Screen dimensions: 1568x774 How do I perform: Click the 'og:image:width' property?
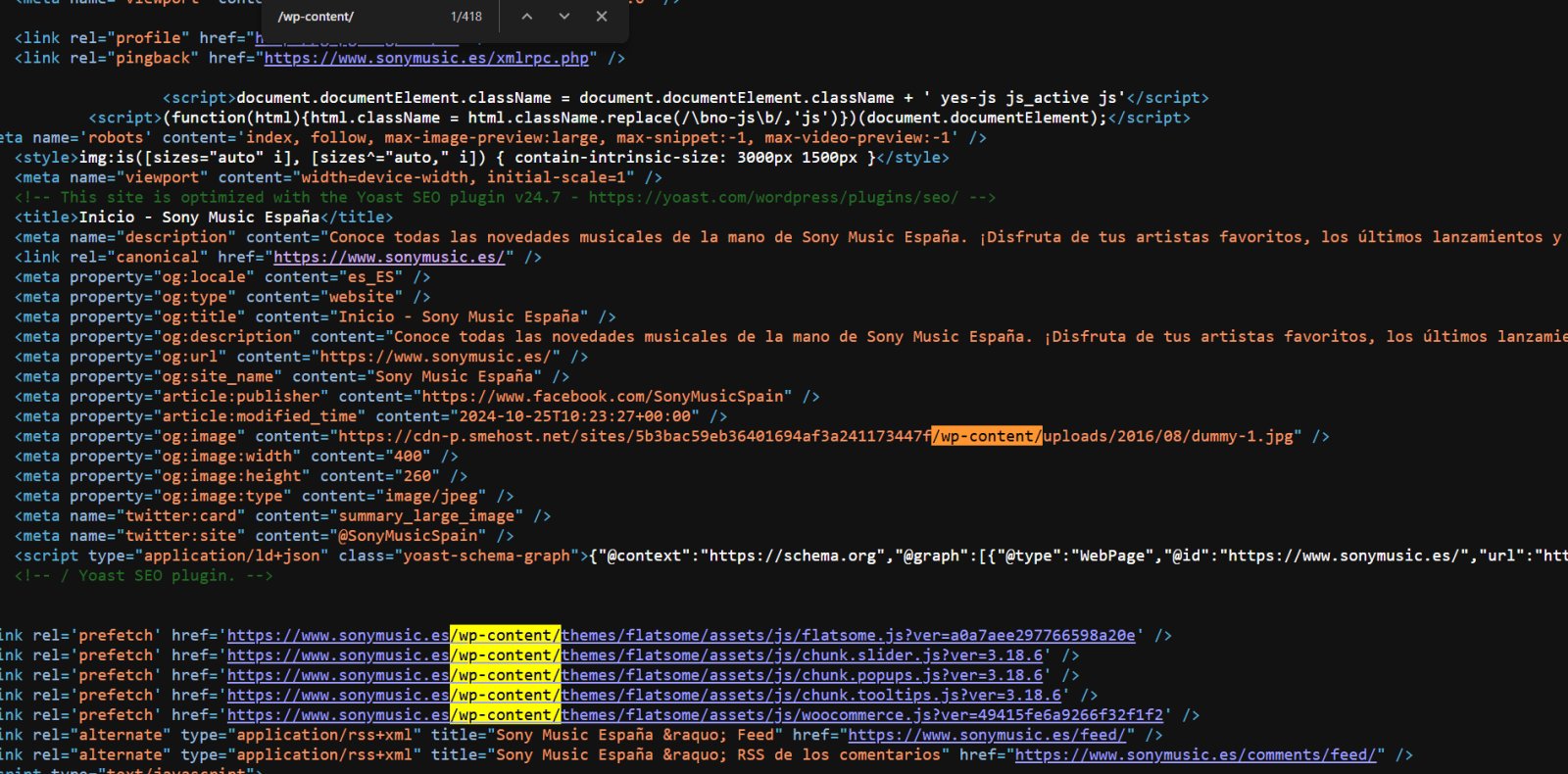[x=227, y=457]
